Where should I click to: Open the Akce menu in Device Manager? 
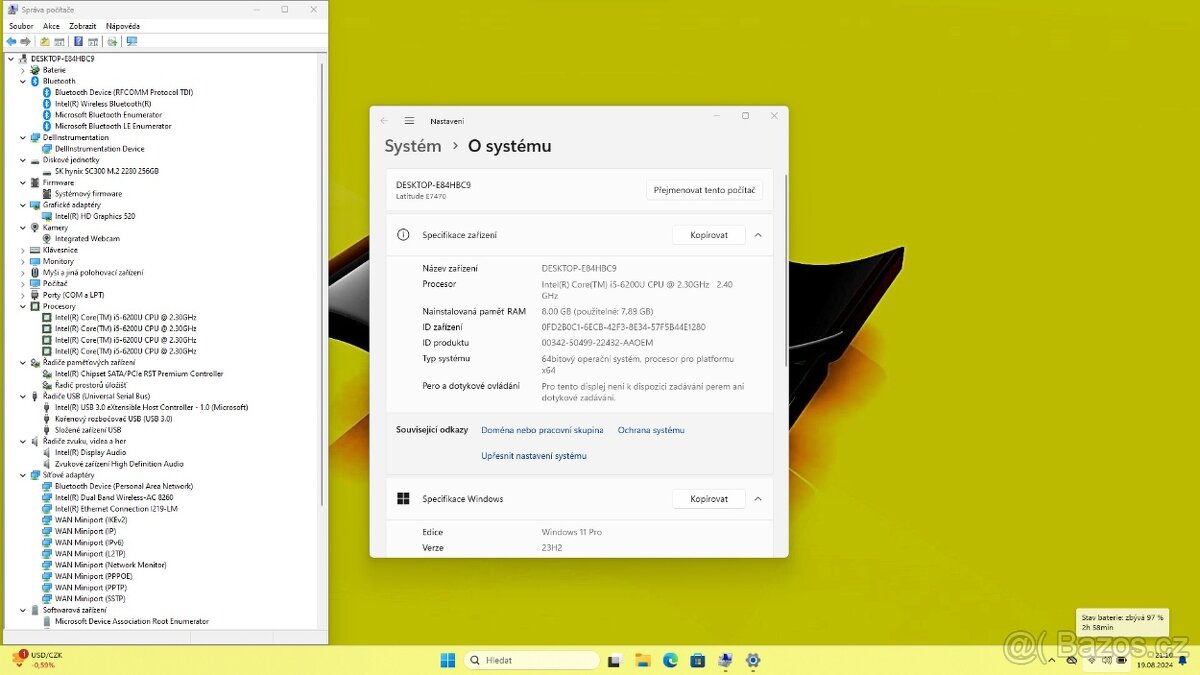coord(51,25)
